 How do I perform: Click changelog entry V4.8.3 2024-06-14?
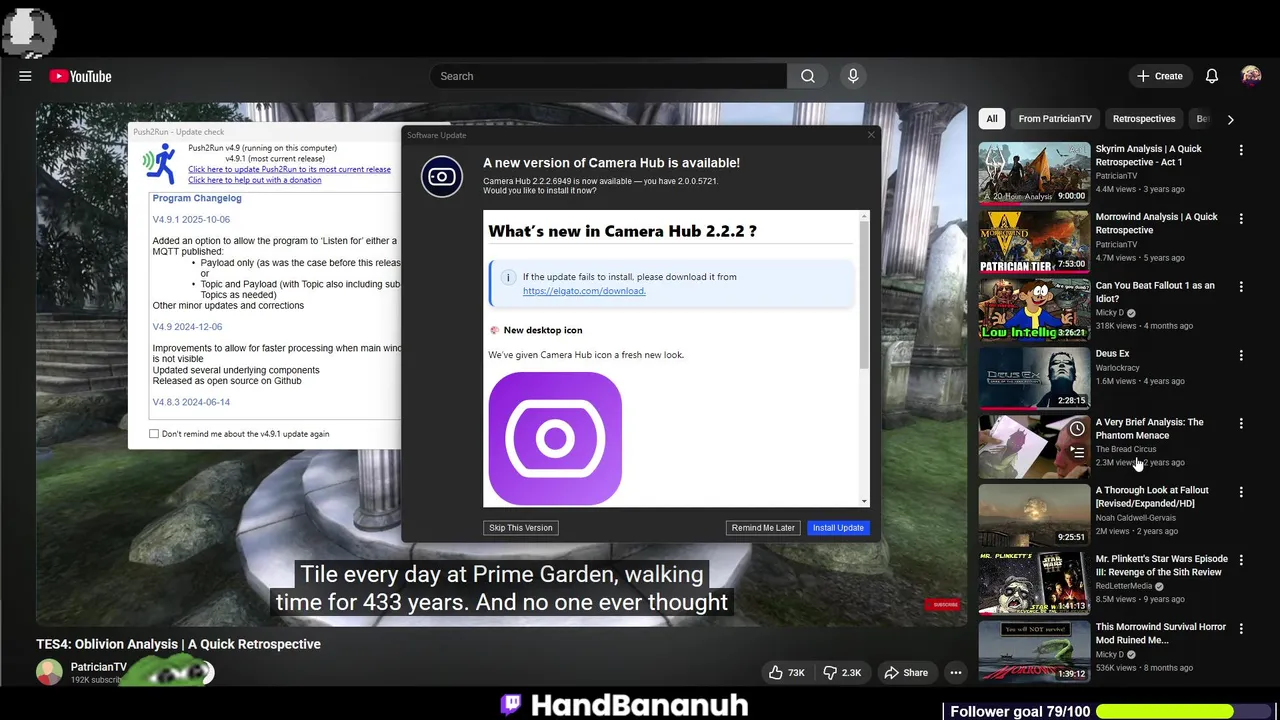pyautogui.click(x=191, y=402)
